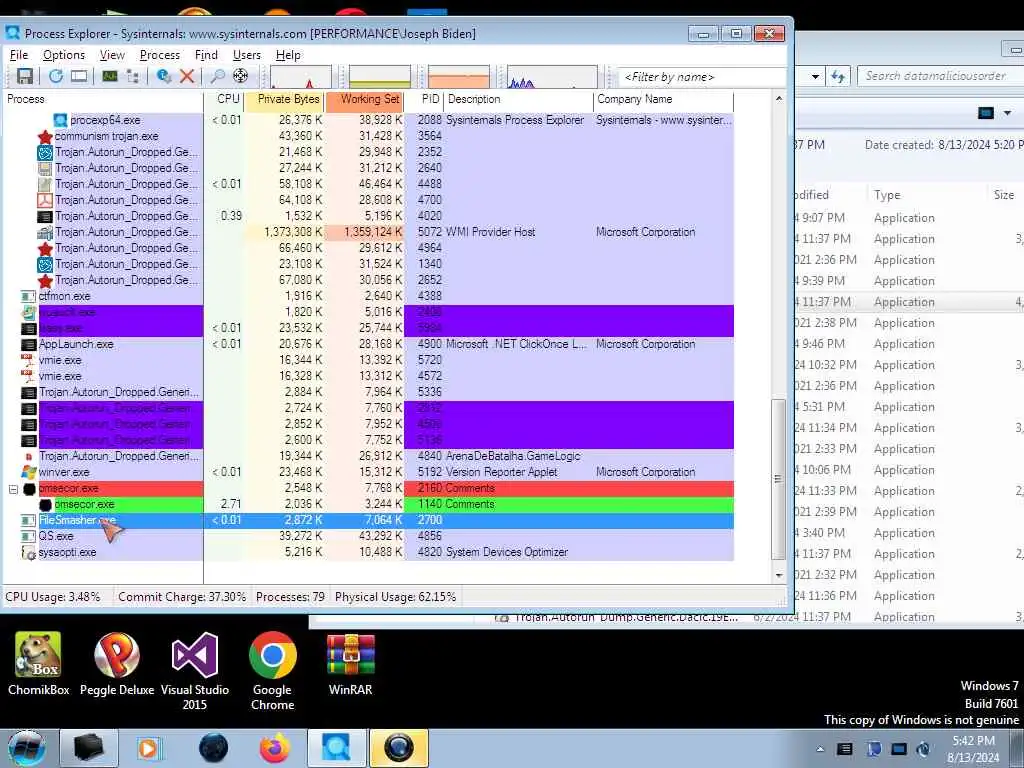Collapse the omsecor.exe parent tree node

pos(13,488)
